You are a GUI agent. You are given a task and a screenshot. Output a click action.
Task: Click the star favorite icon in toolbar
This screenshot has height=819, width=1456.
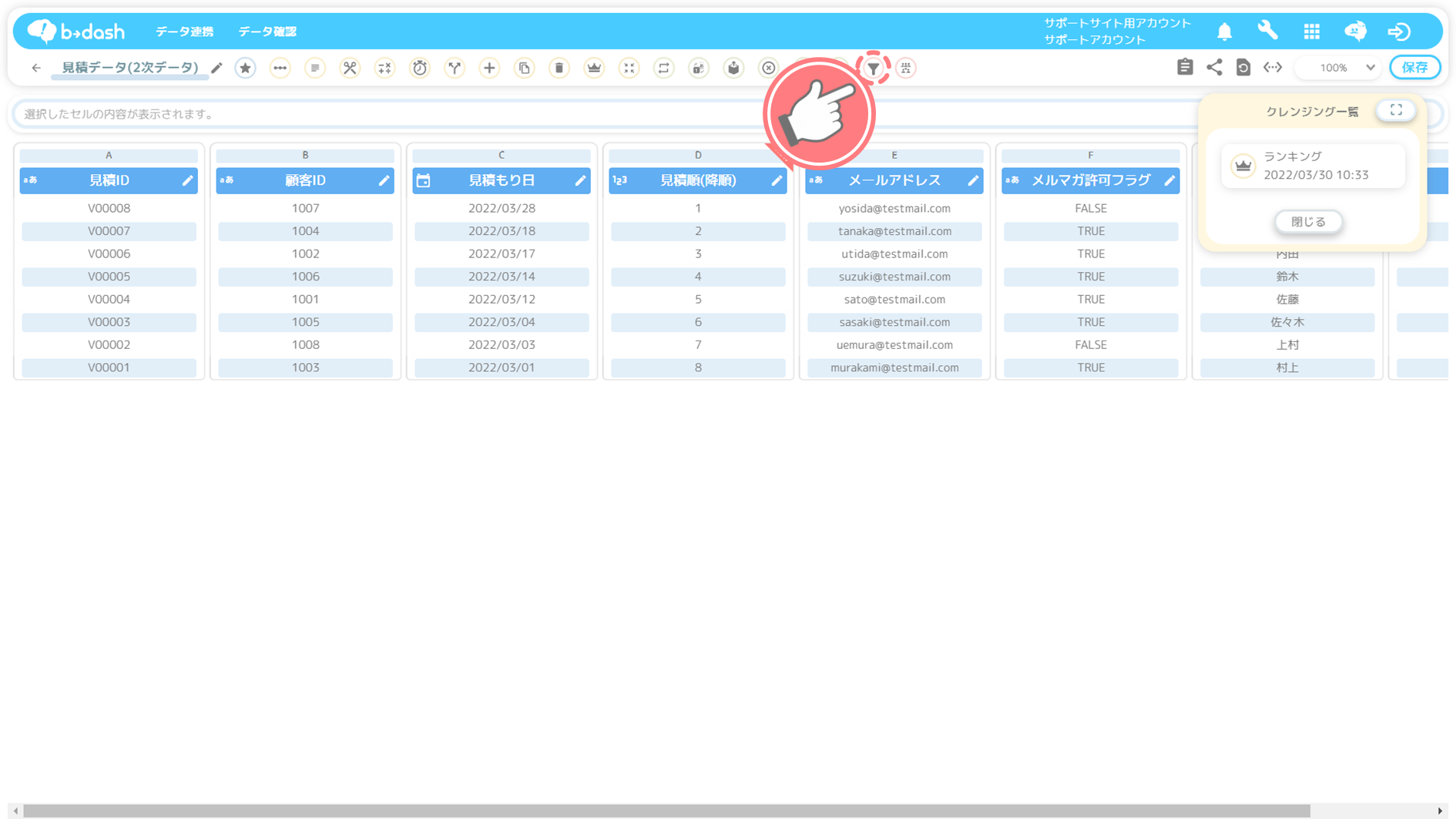(x=245, y=69)
